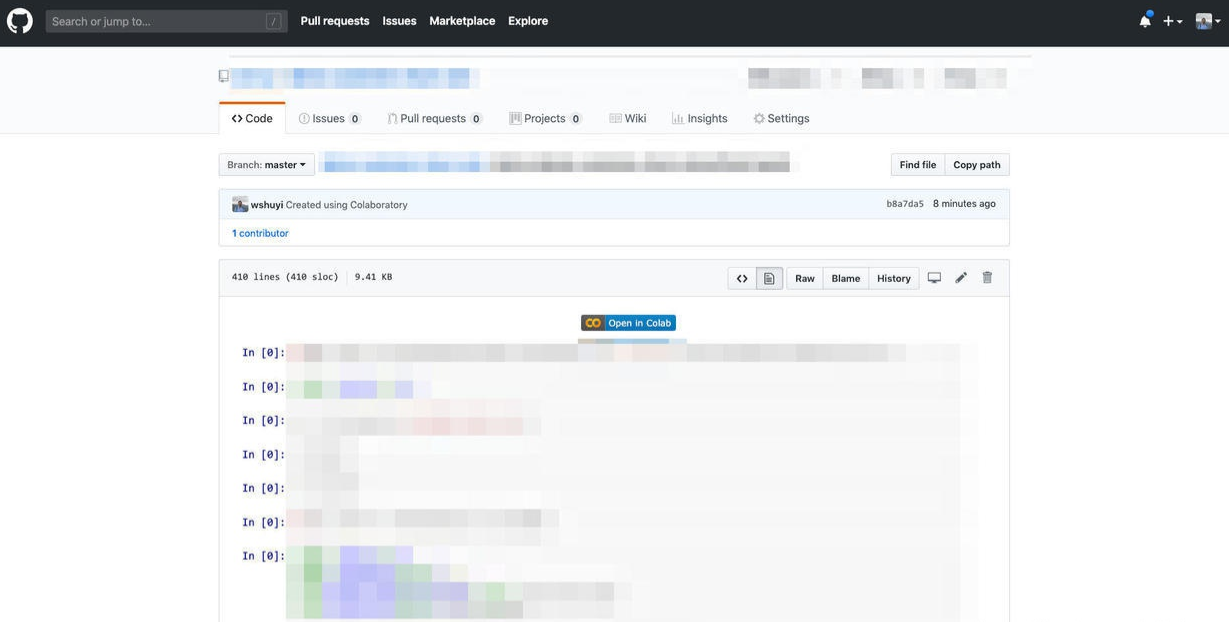1229x622 pixels.
Task: Switch to the Settings tab
Action: (x=781, y=118)
